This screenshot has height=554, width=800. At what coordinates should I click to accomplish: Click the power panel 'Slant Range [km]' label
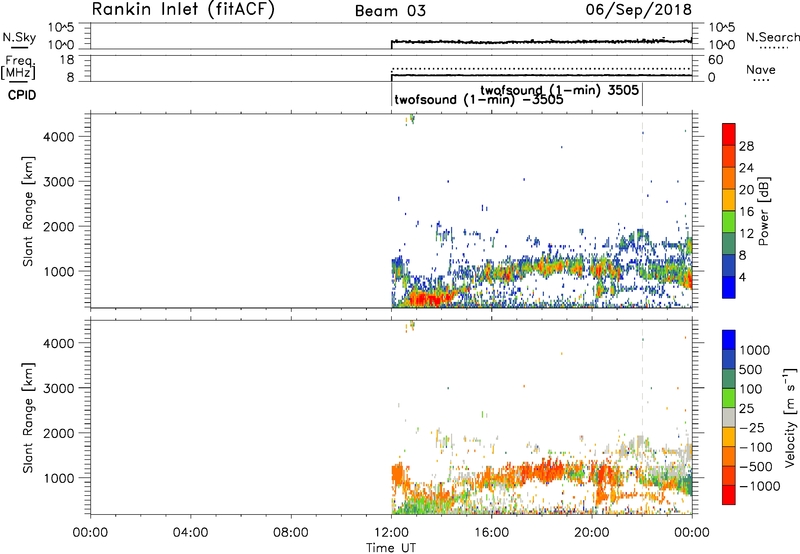(x=28, y=211)
